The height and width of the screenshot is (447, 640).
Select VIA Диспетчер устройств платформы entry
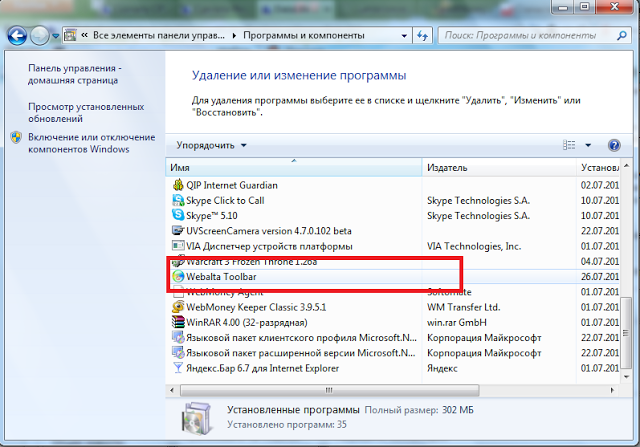269,247
